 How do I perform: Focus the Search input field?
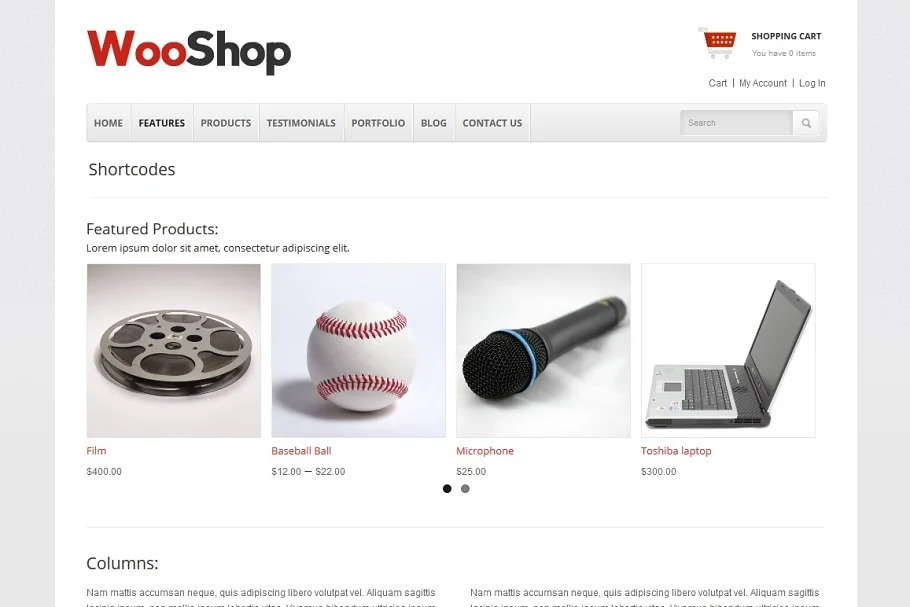click(x=736, y=123)
